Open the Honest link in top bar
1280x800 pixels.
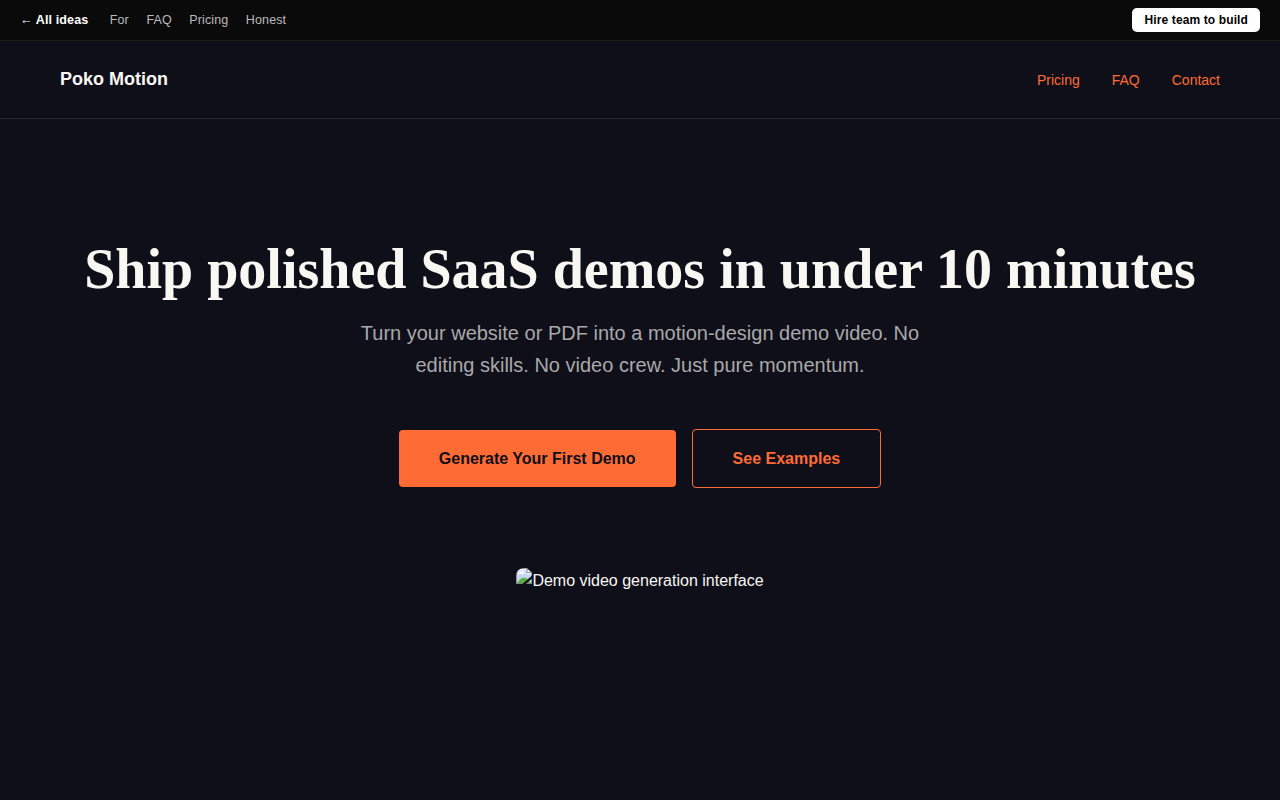pos(266,20)
